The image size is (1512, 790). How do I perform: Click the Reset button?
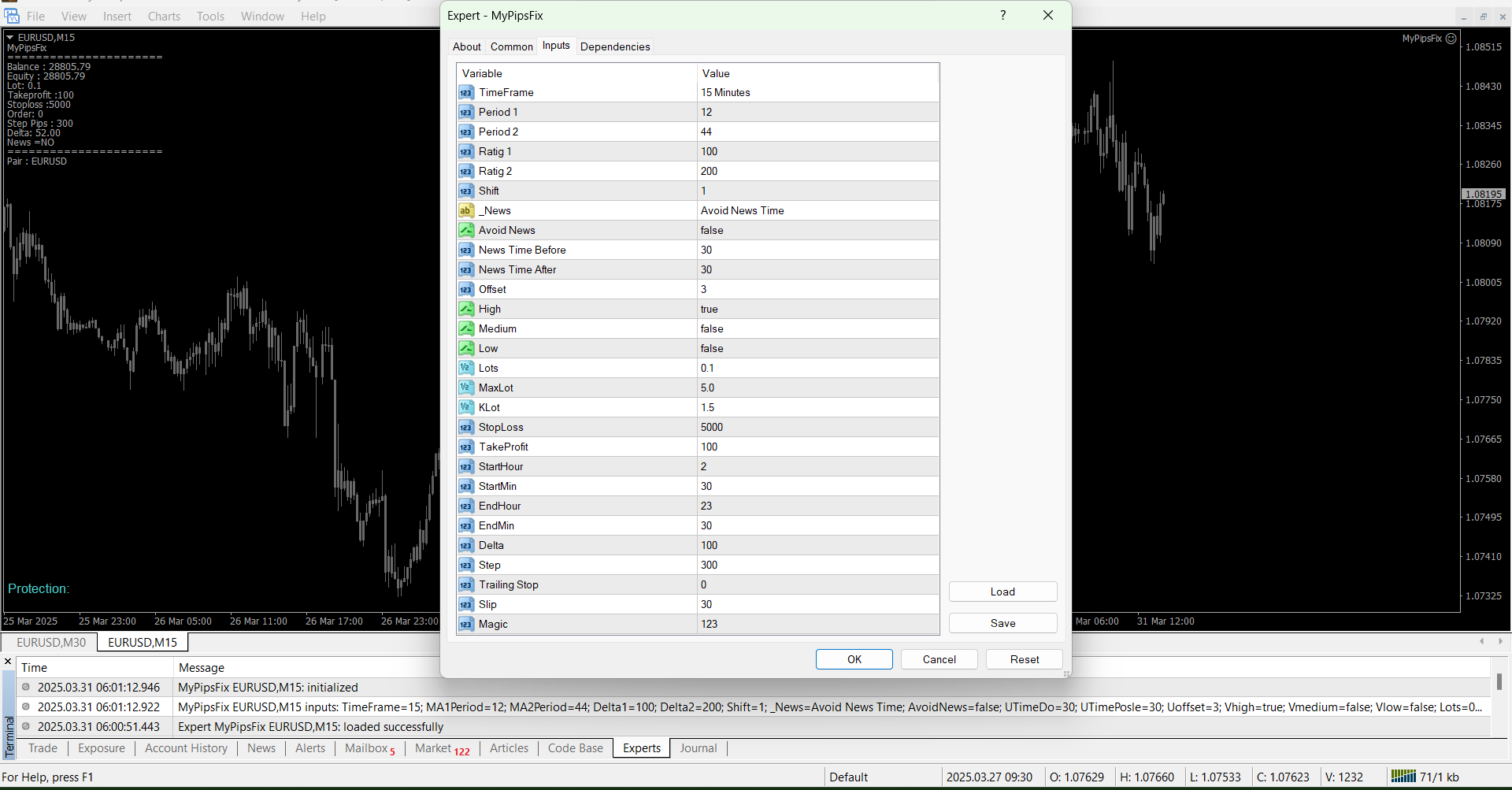[x=1024, y=659]
